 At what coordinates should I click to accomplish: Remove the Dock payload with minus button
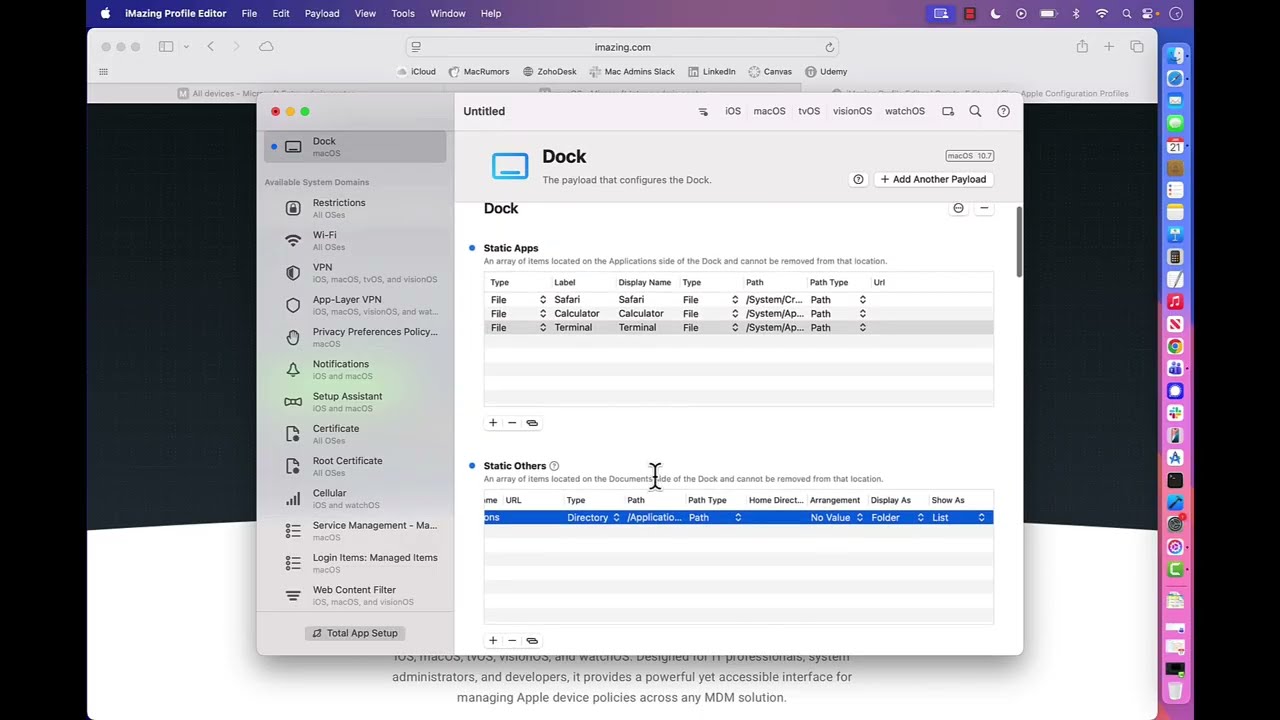coord(984,208)
